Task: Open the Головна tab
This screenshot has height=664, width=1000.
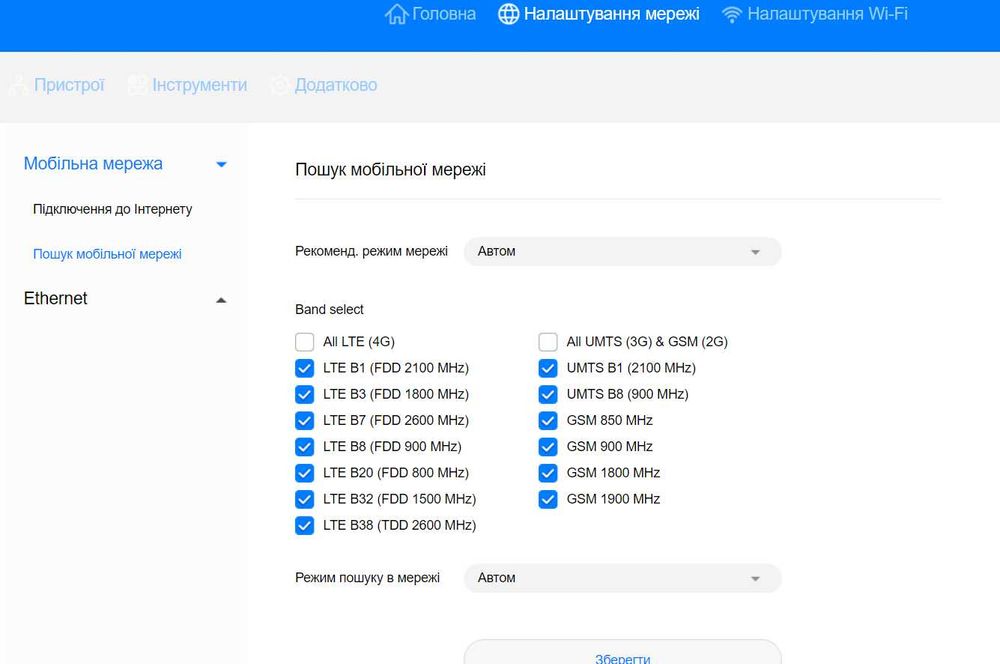Action: point(444,13)
